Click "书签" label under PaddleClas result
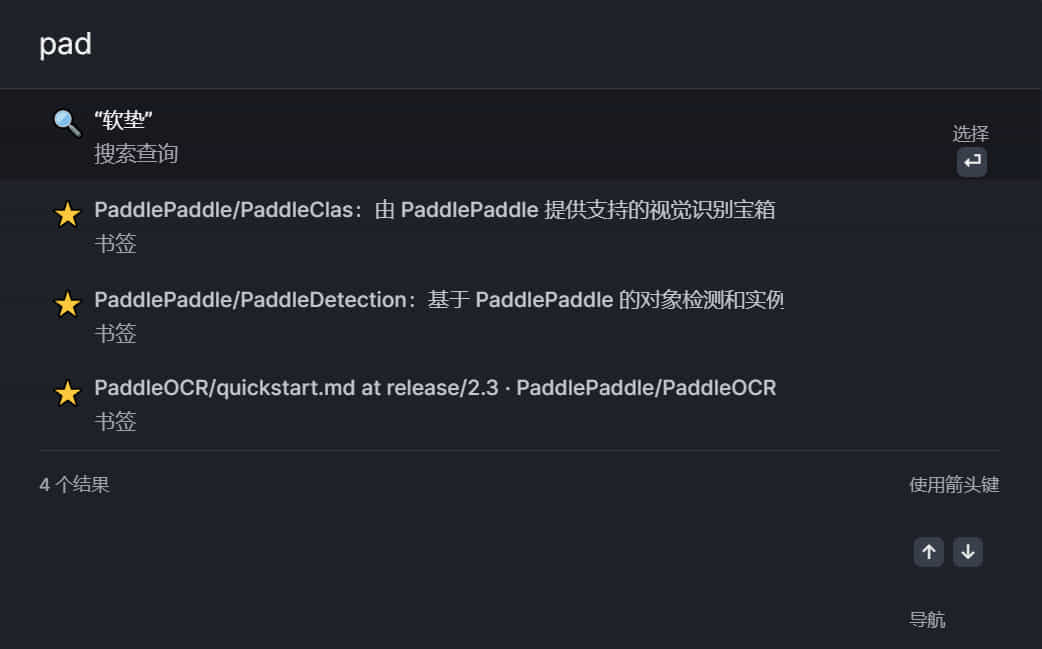1042x649 pixels. click(x=115, y=243)
